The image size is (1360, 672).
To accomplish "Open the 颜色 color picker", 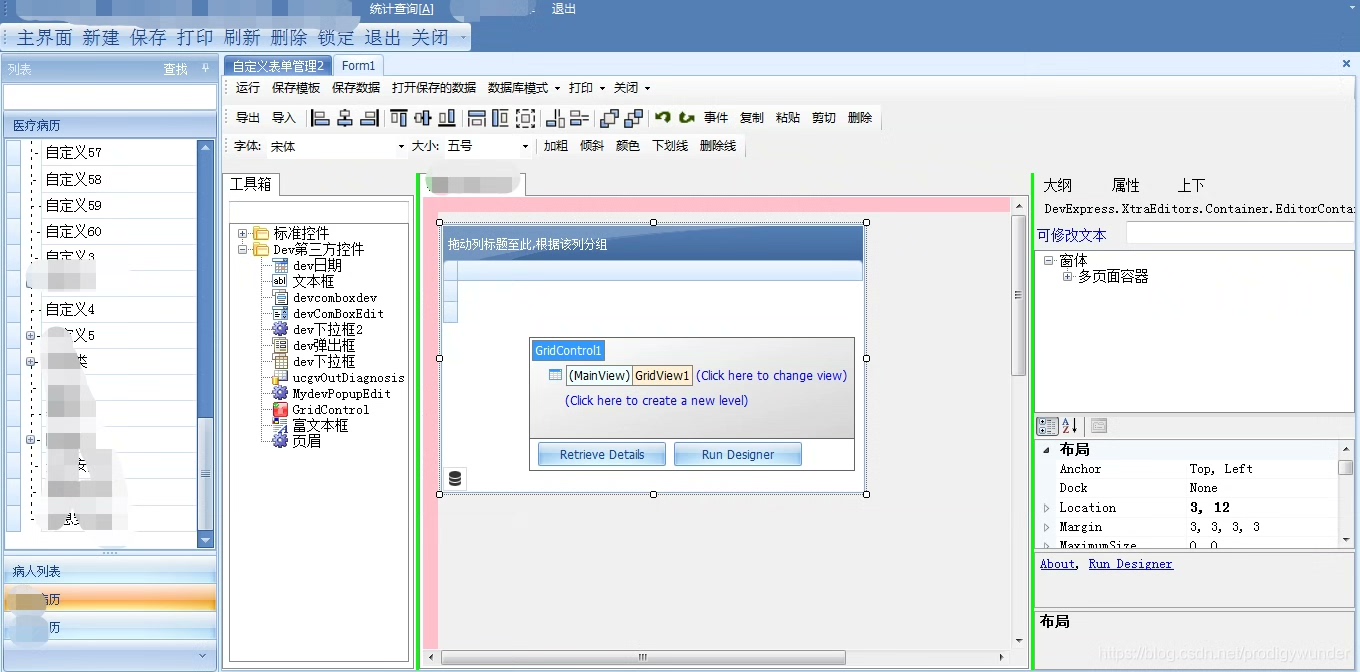I will click(x=628, y=146).
